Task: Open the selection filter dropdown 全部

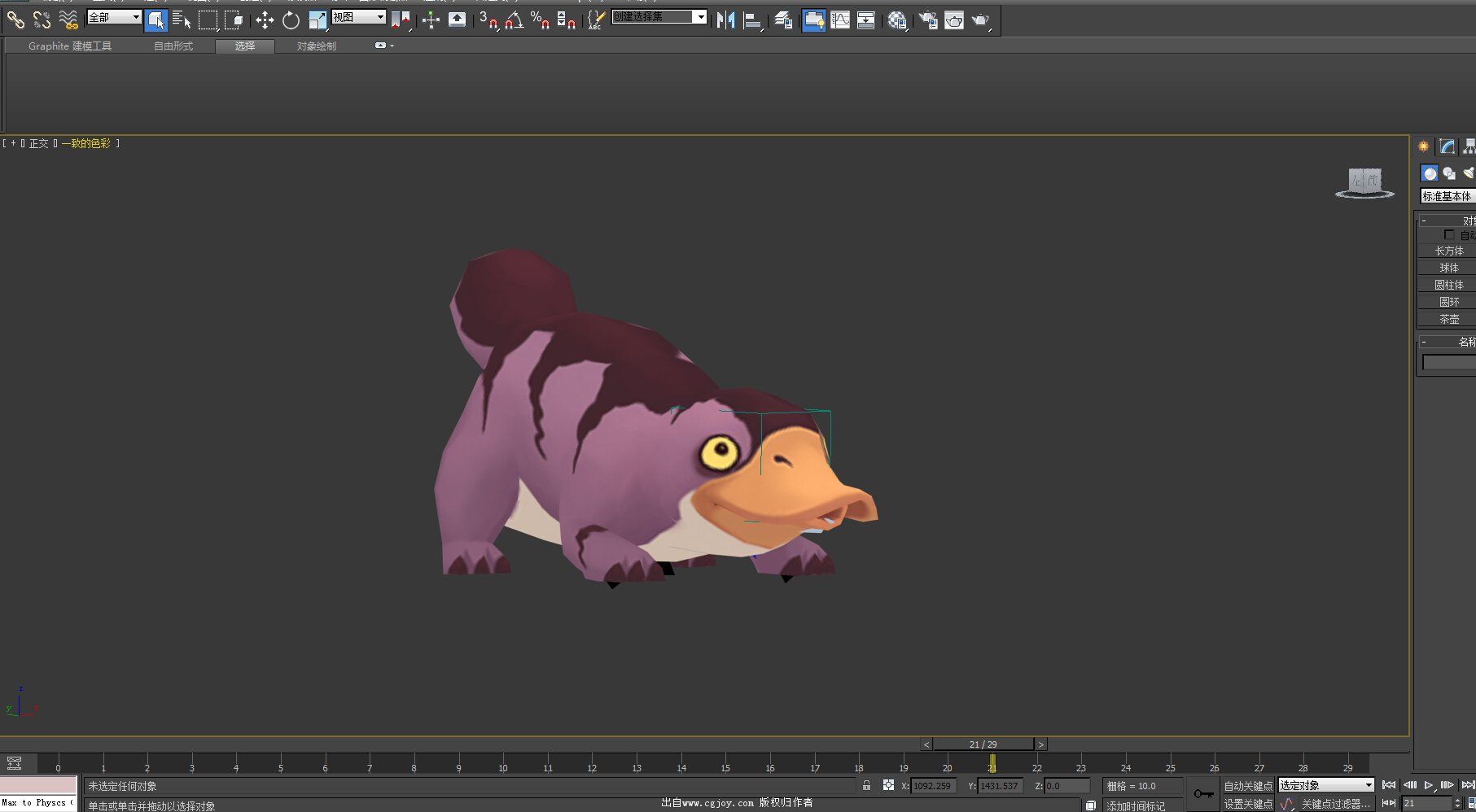Action: click(x=114, y=17)
